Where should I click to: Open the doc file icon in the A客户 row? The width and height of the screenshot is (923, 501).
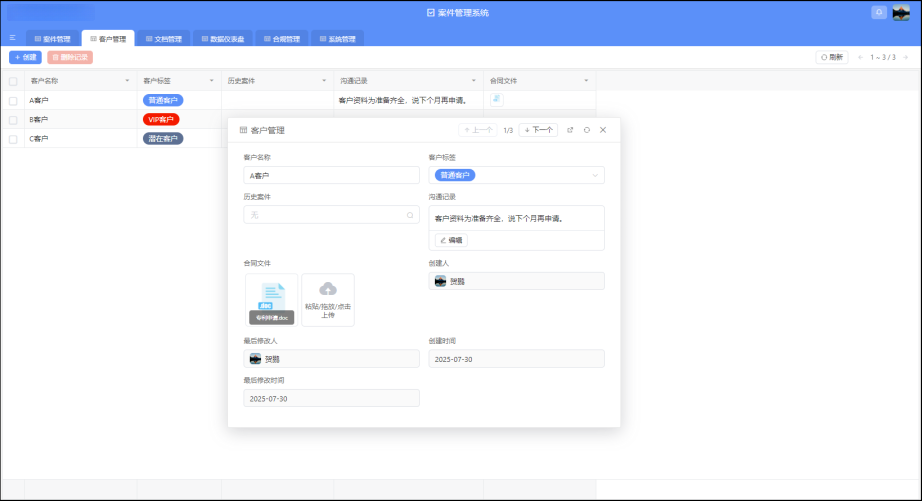click(497, 100)
